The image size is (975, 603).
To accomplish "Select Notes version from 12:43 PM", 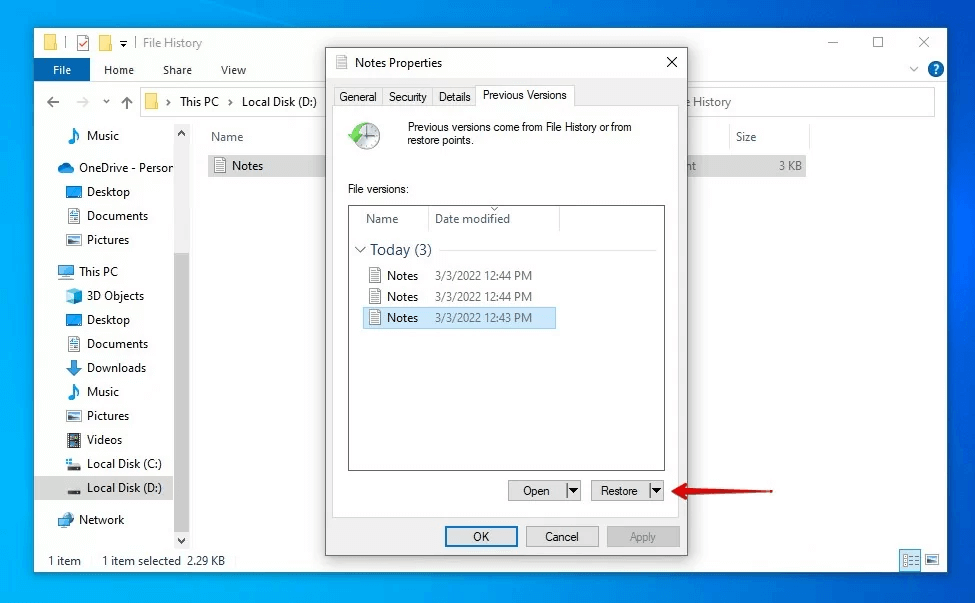I will click(459, 318).
